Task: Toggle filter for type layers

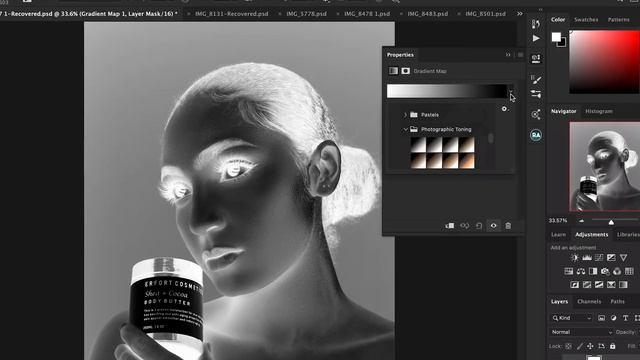Action: (x=625, y=318)
